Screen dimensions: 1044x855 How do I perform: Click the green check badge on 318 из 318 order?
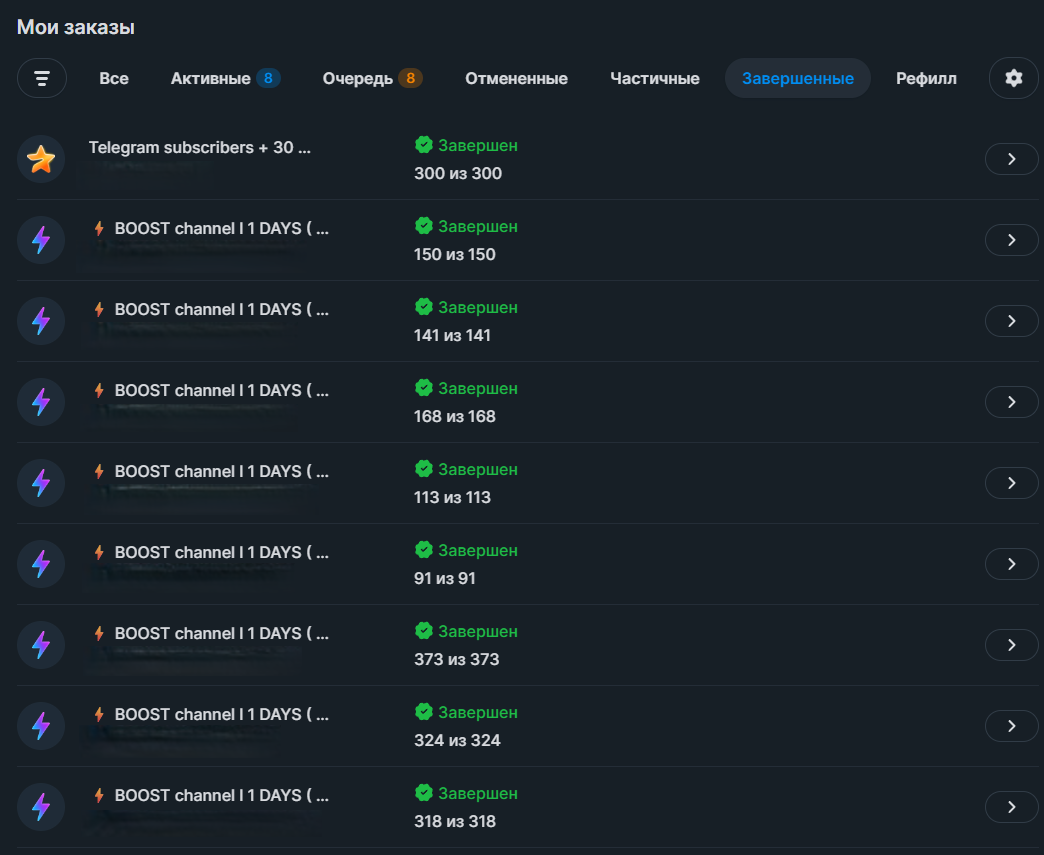[x=423, y=793]
